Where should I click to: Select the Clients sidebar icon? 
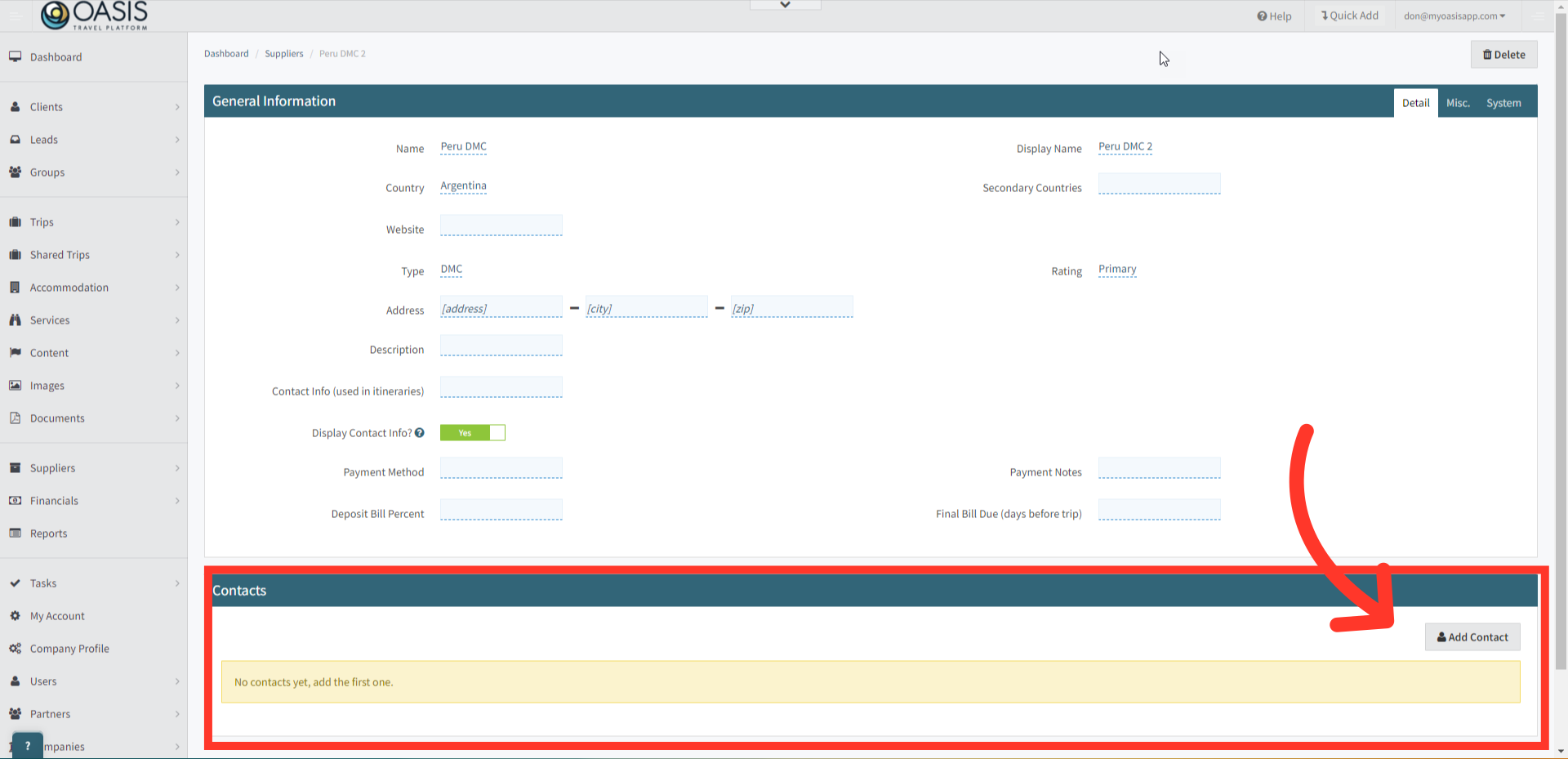16,106
